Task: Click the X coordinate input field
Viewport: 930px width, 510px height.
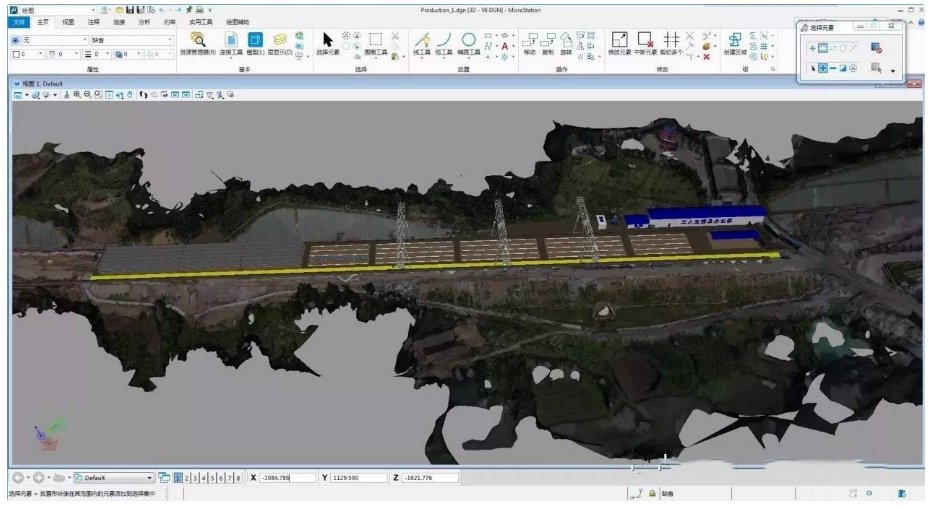Action: (x=288, y=477)
